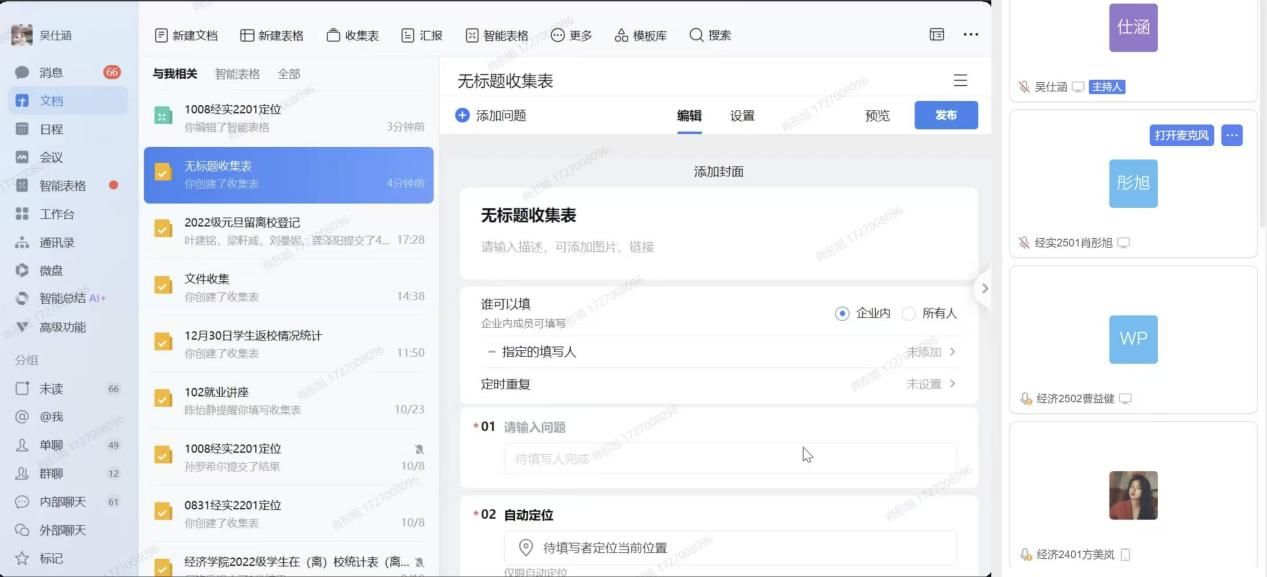Open 日程 calendar in the sidebar
The width and height of the screenshot is (1267, 577).
click(x=50, y=129)
